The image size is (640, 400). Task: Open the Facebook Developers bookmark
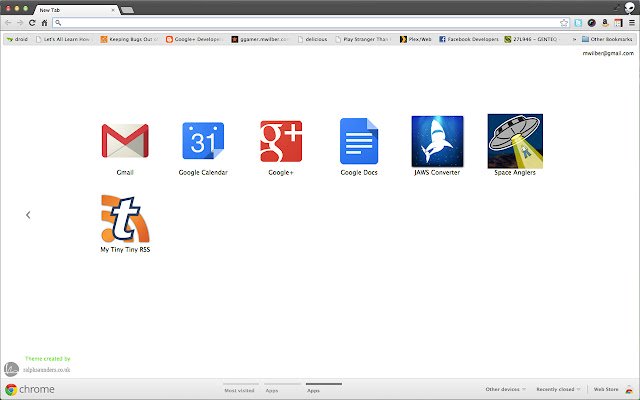pos(469,39)
